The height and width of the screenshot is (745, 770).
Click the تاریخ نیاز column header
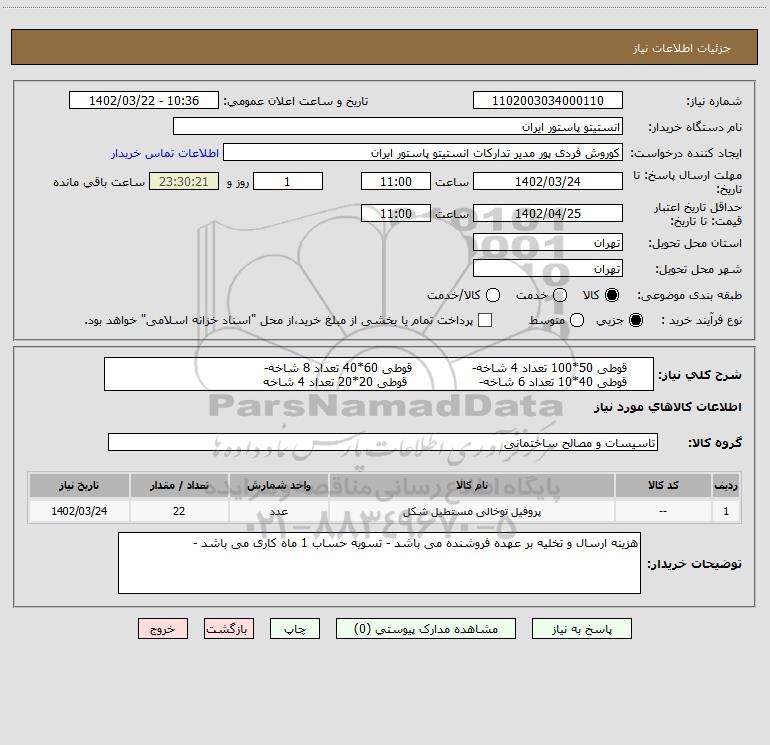tap(79, 485)
